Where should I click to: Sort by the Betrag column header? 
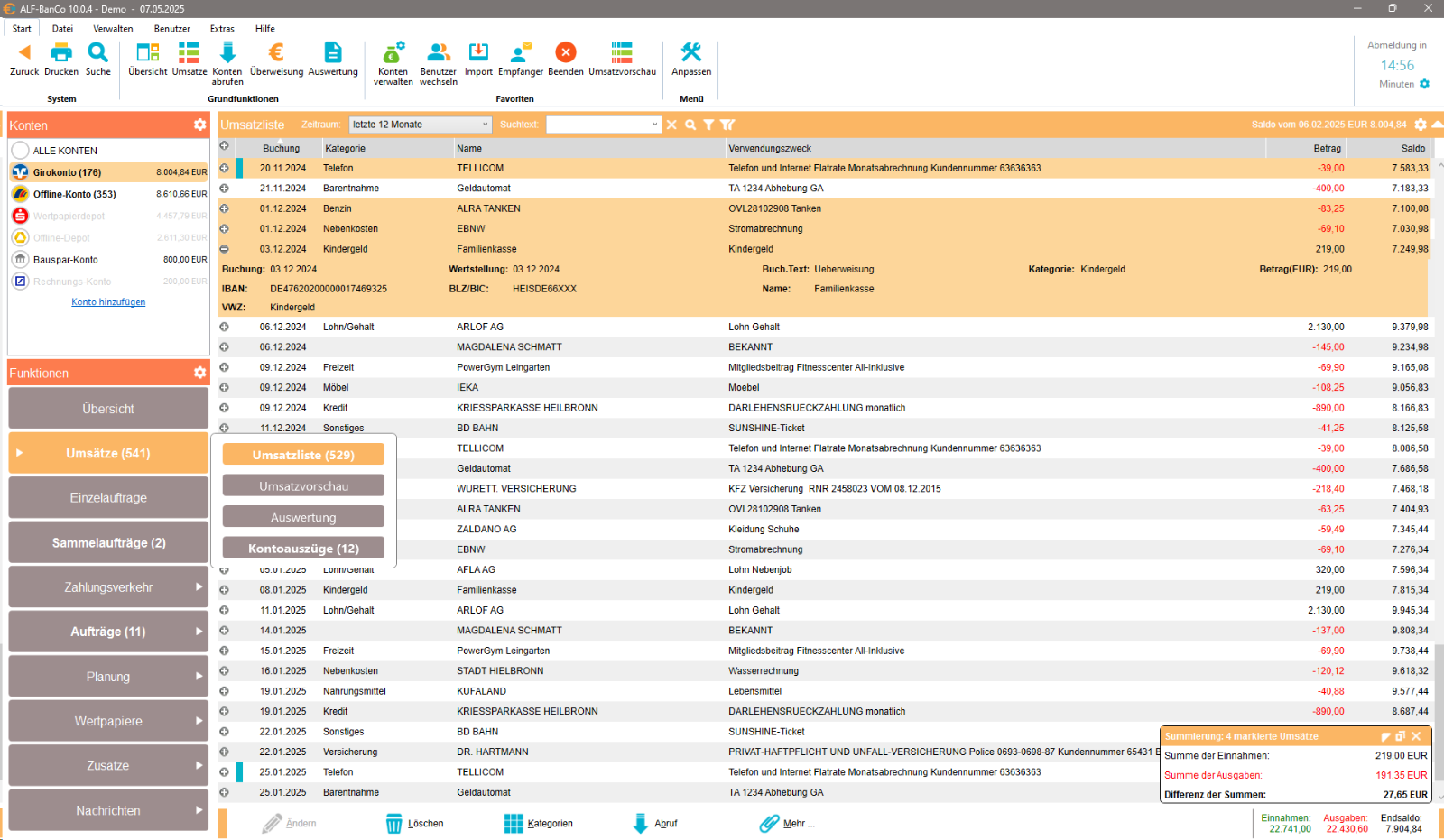coord(1305,148)
